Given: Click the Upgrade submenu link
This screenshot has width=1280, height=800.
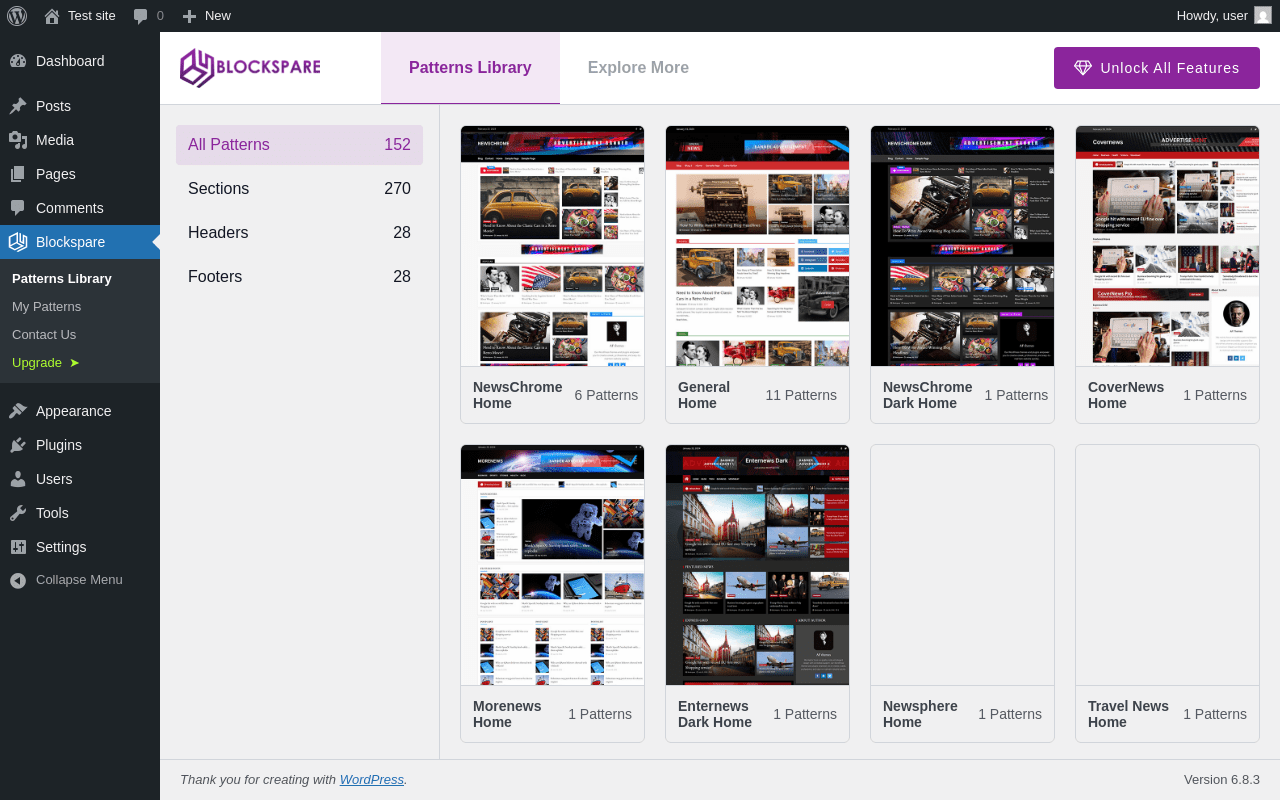Looking at the screenshot, I should point(37,363).
